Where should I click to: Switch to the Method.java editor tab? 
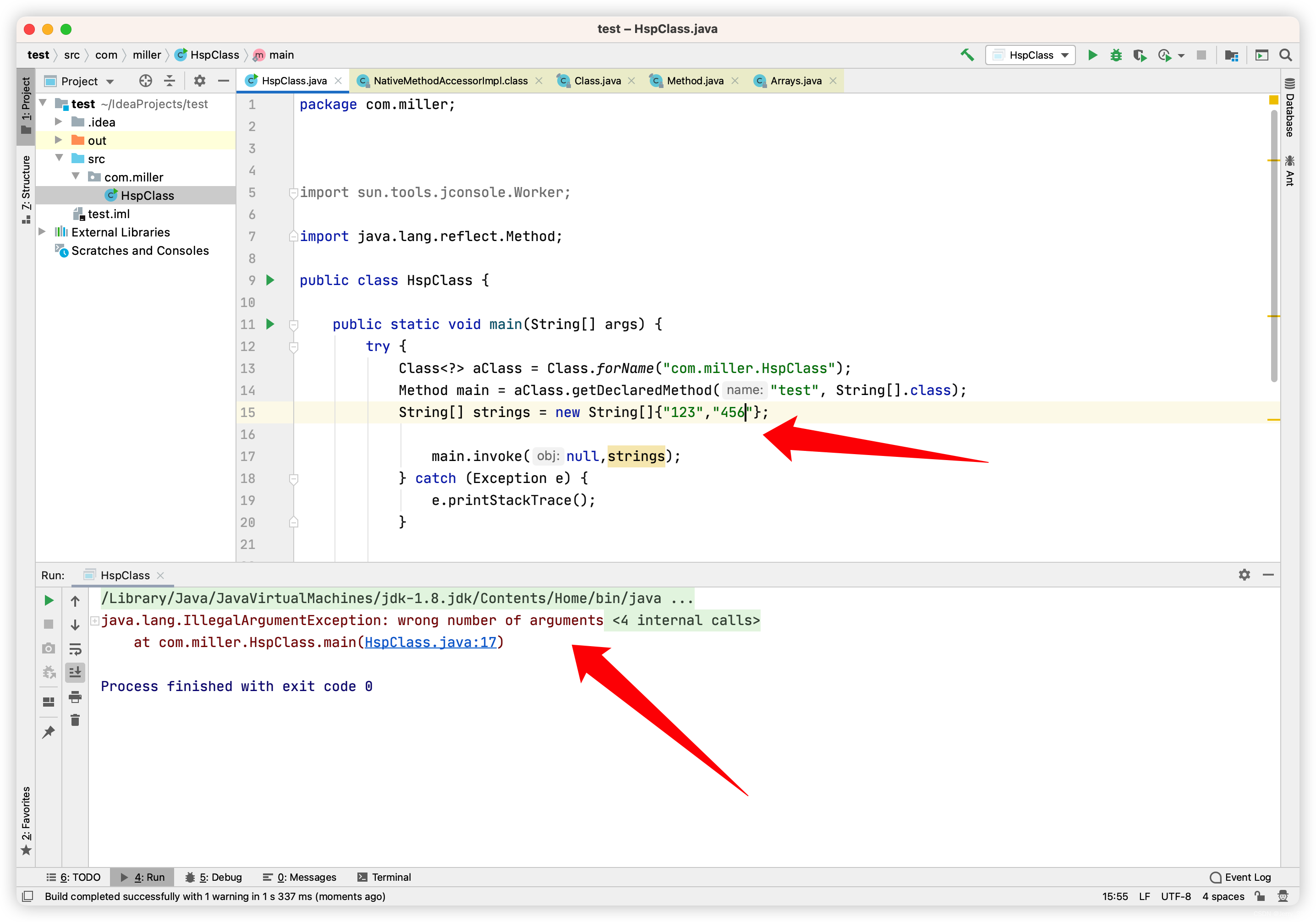tap(694, 81)
